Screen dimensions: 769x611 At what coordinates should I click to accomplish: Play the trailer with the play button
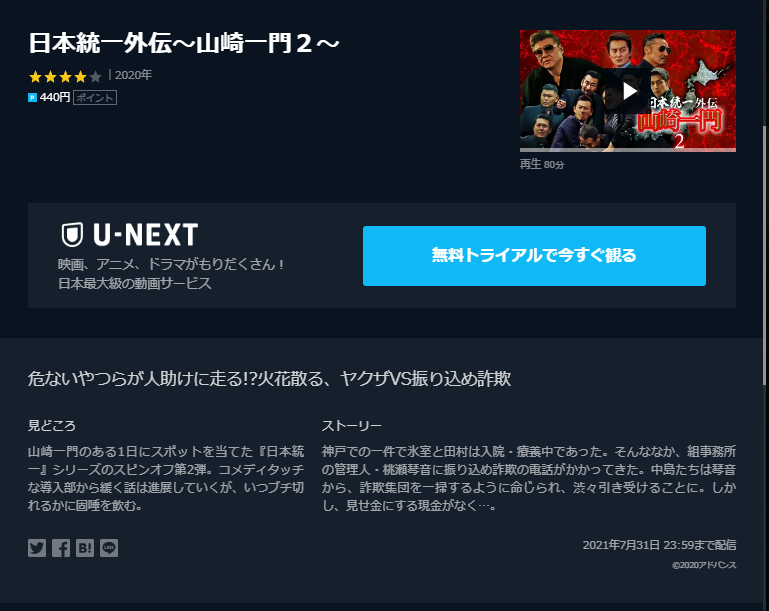pyautogui.click(x=629, y=91)
